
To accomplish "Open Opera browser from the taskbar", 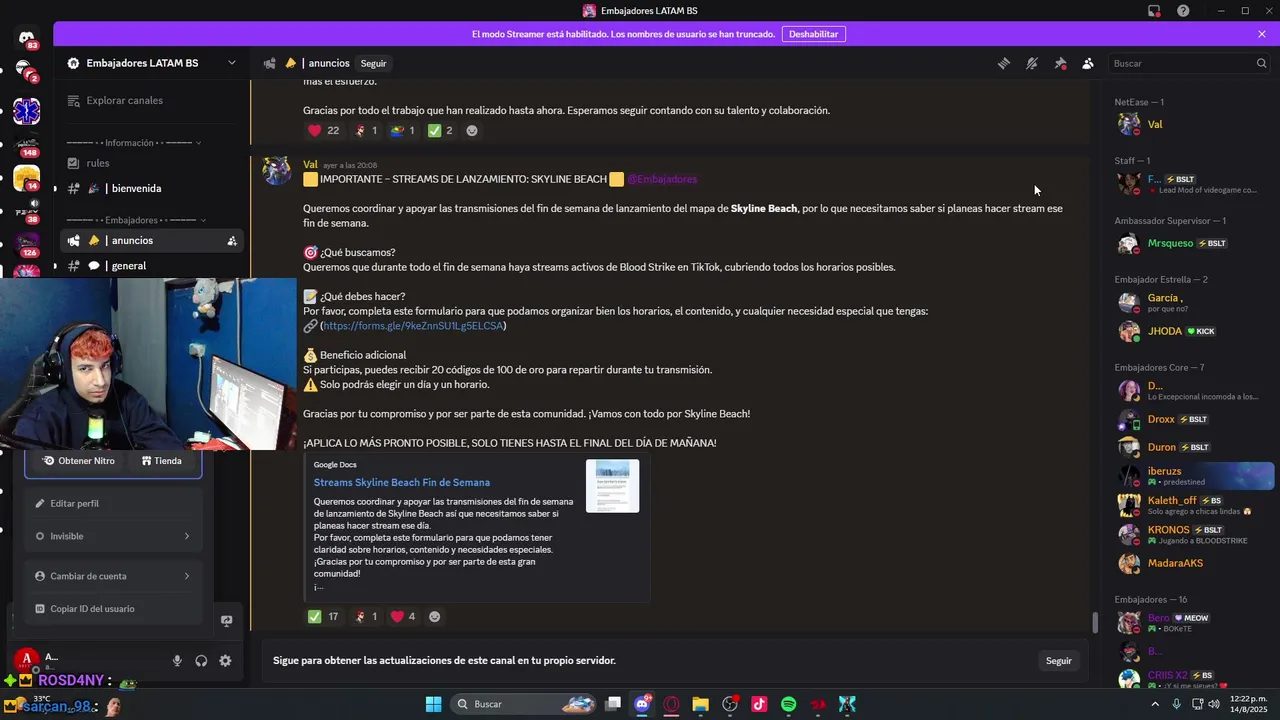I will tap(671, 704).
